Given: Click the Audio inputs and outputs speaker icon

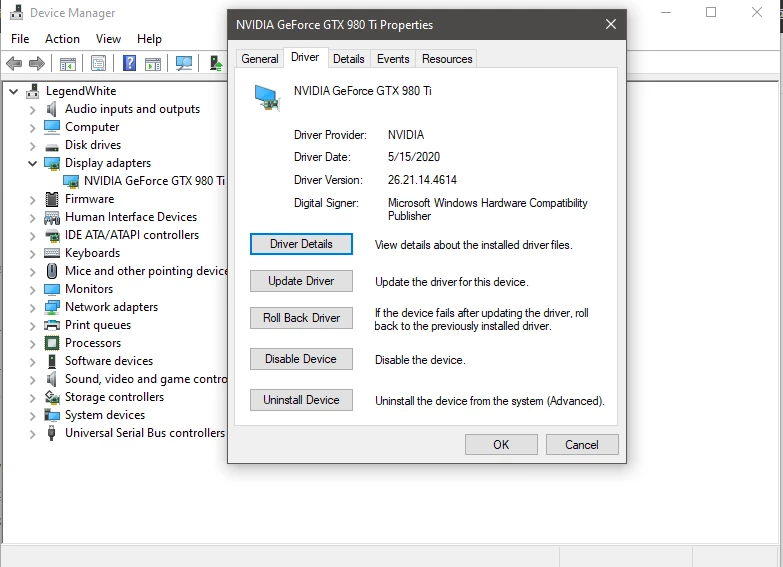Looking at the screenshot, I should click(x=51, y=109).
